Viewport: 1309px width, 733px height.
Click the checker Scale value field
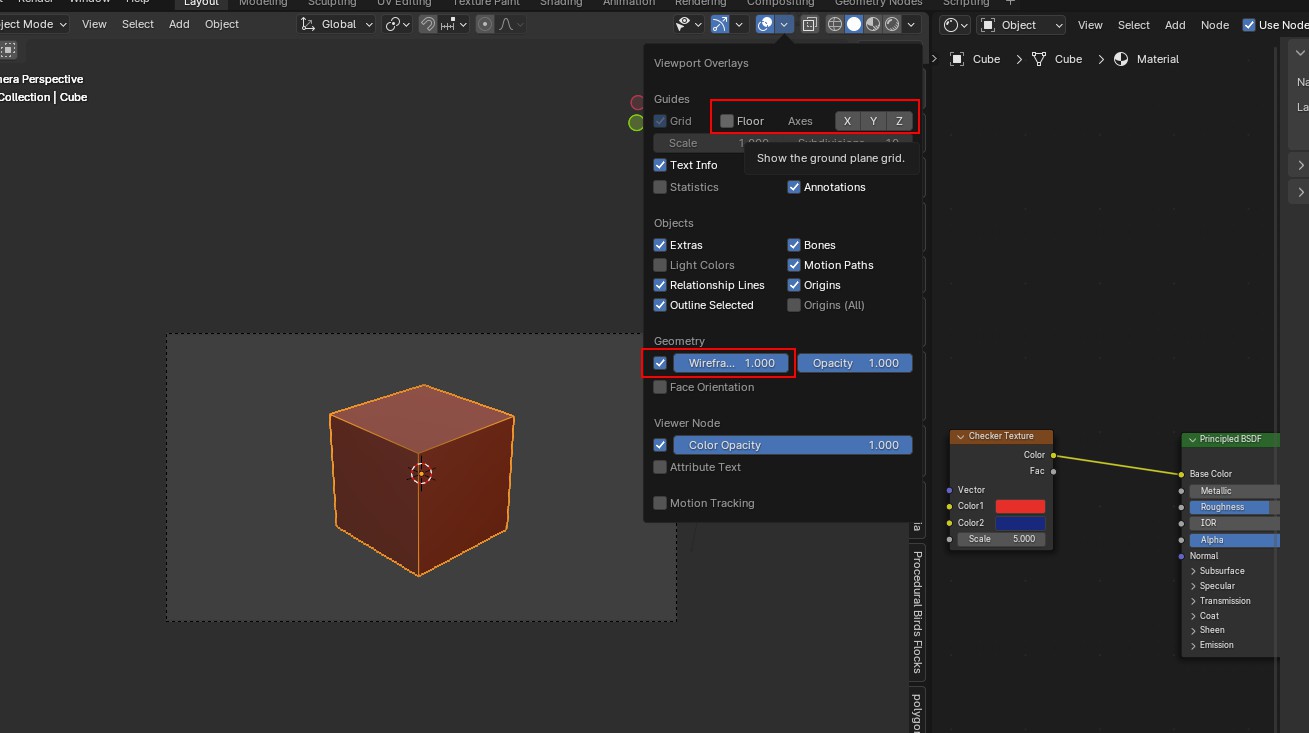point(1001,539)
